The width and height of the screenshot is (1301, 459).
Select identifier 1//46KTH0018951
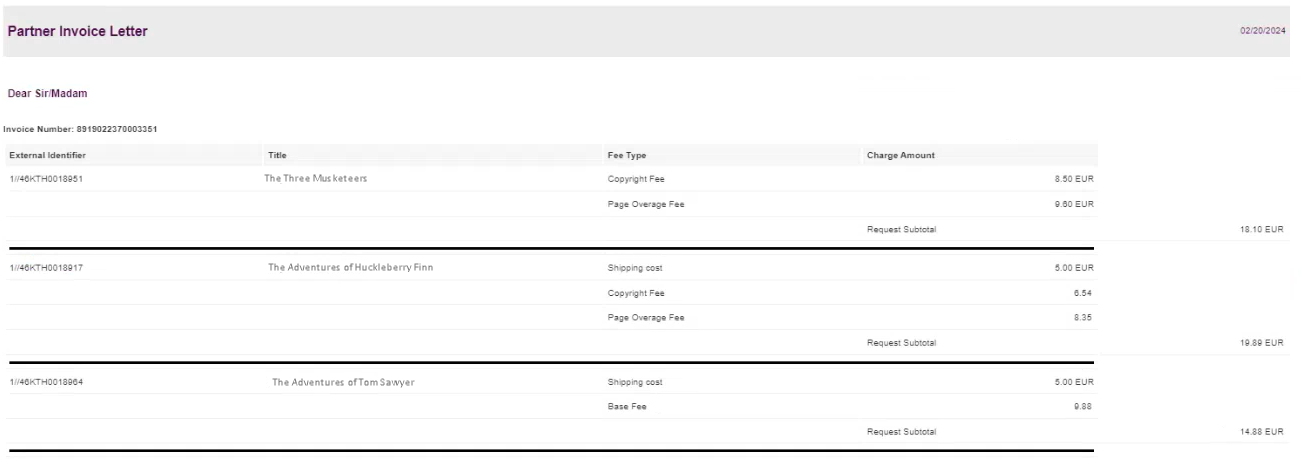tap(47, 179)
